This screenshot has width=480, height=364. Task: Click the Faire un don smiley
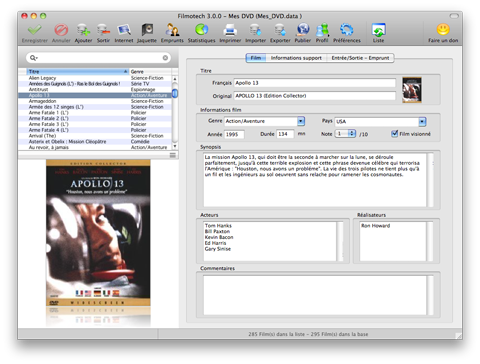(x=443, y=30)
